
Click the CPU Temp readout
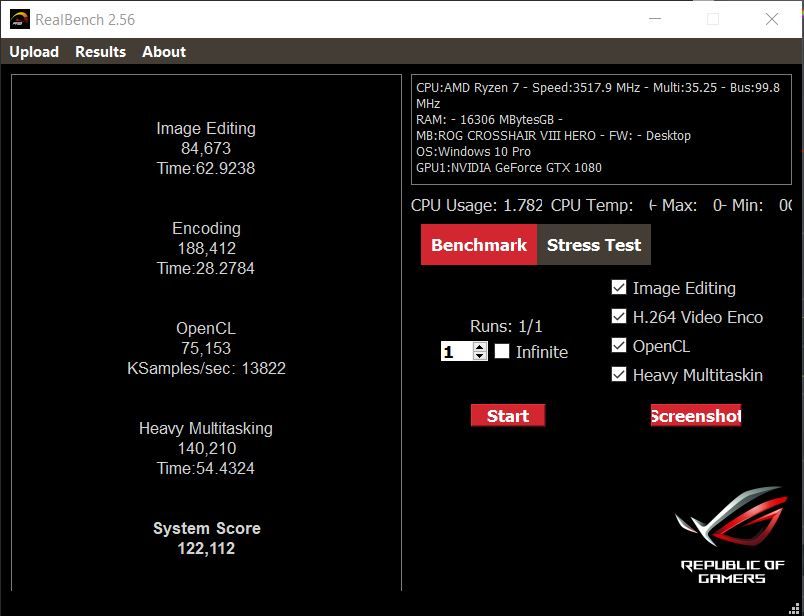(x=592, y=206)
